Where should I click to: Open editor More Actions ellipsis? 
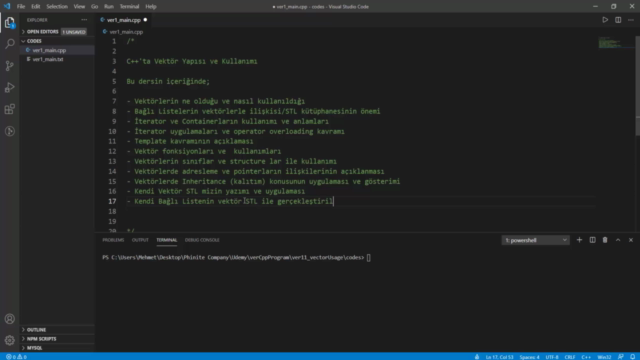point(631,20)
